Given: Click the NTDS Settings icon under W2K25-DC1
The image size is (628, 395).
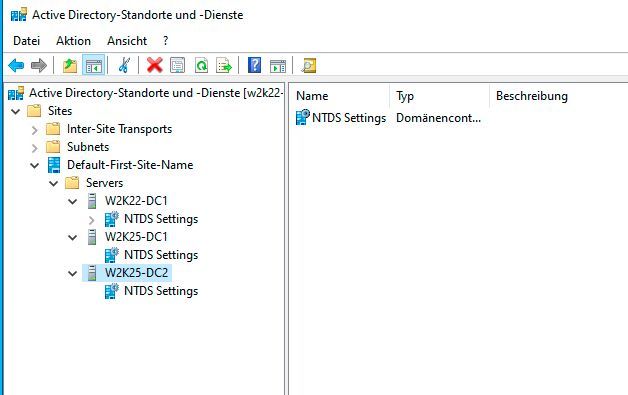Looking at the screenshot, I should (112, 255).
